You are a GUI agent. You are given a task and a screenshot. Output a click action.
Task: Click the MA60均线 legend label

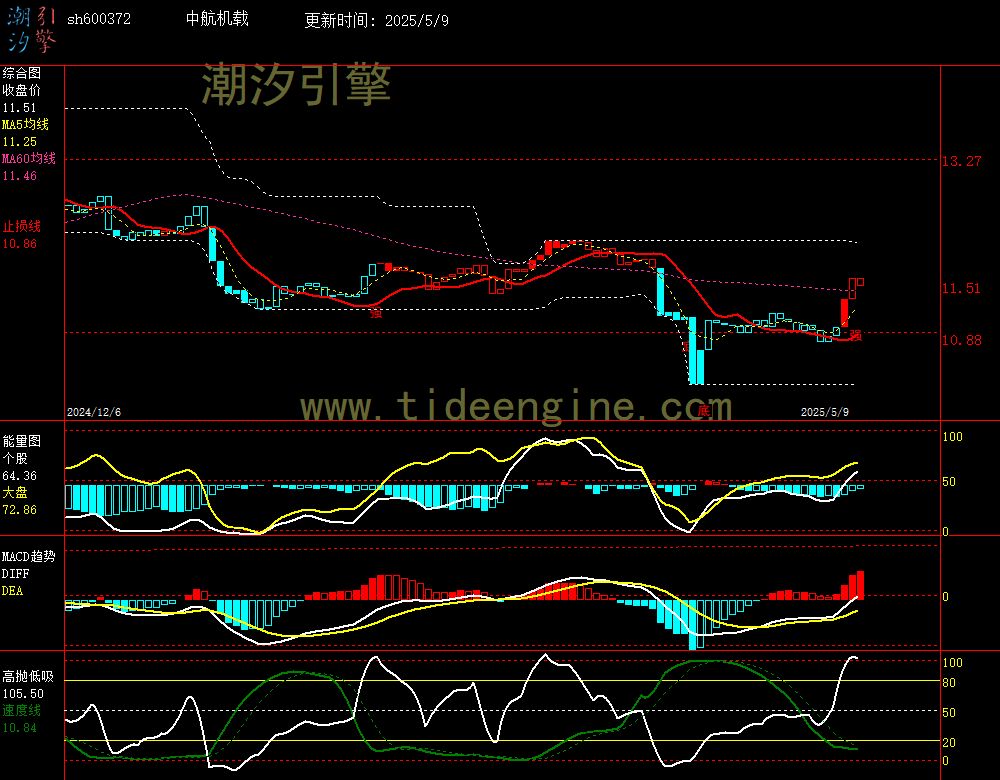[29, 158]
